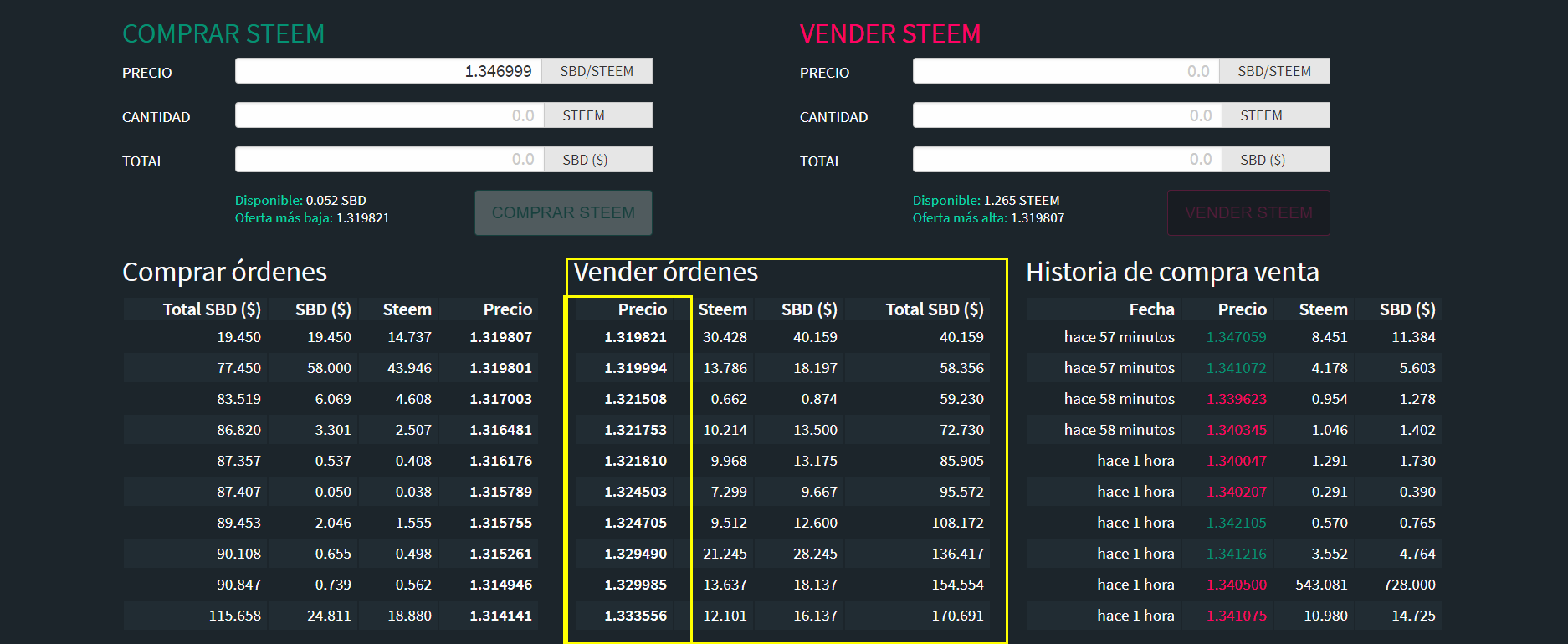
Task: Click the Precio input under Vender Steem
Action: coord(1066,71)
